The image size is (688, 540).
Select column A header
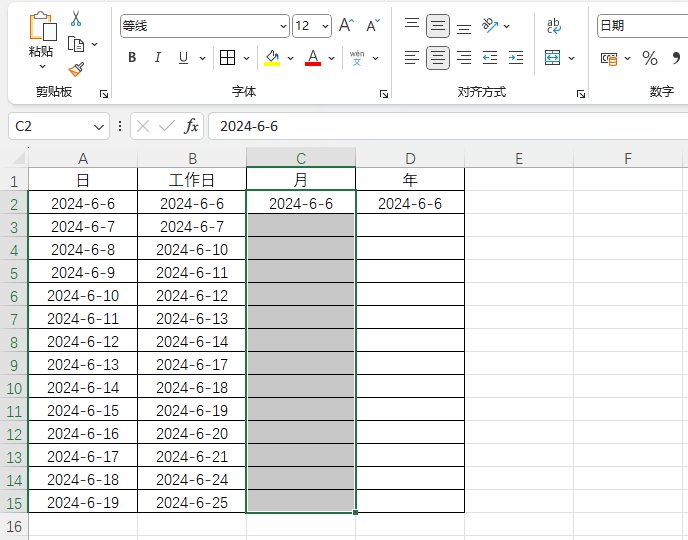point(83,158)
